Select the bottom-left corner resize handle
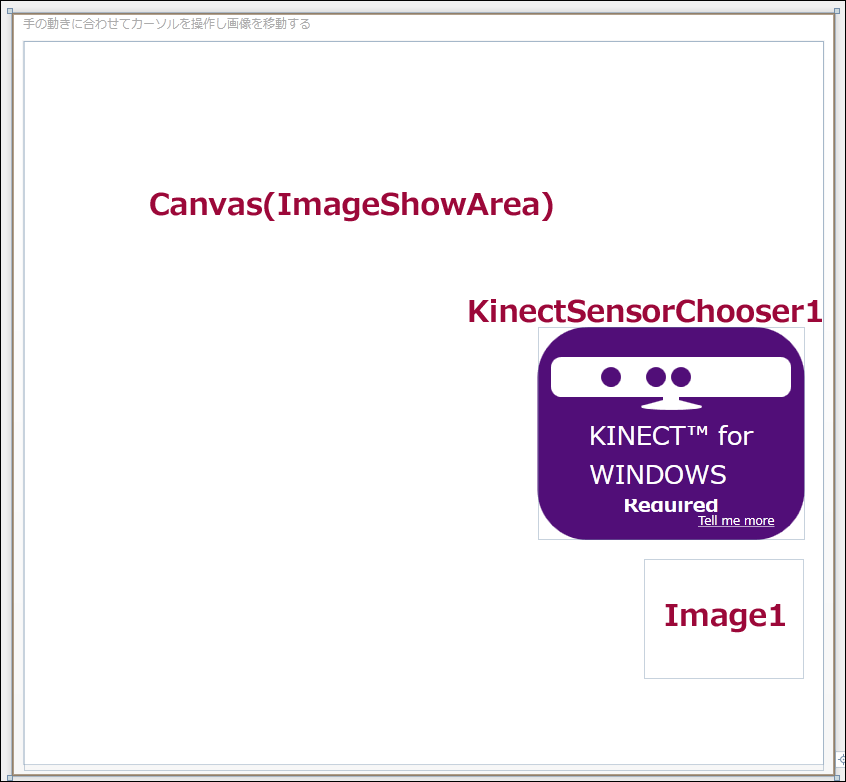 [10, 778]
